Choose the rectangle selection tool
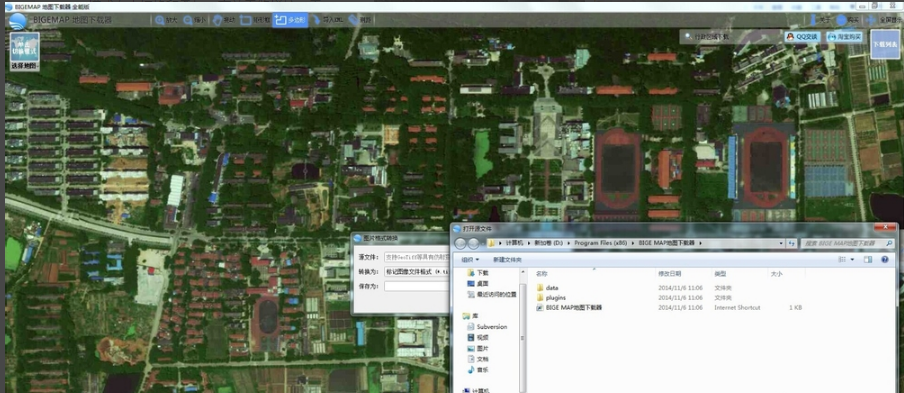This screenshot has height=393, width=904. tap(254, 20)
